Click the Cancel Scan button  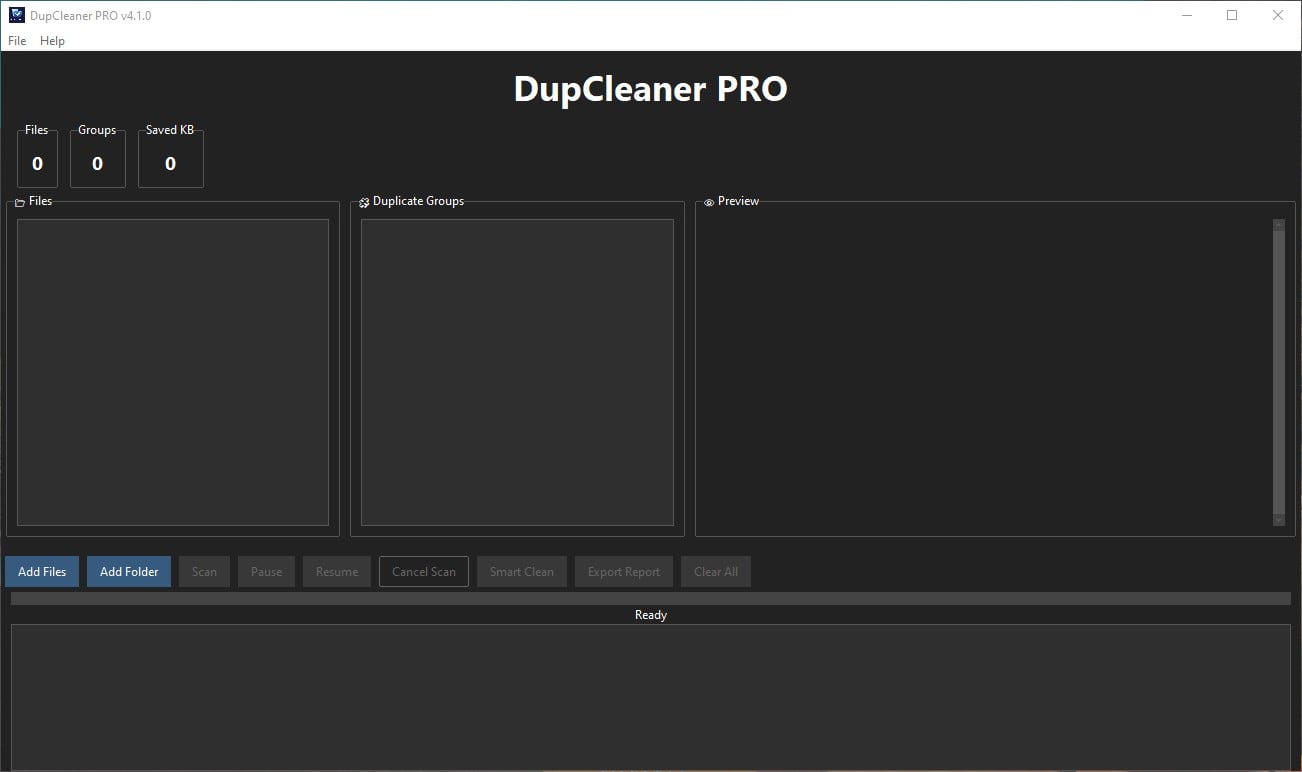pos(423,571)
